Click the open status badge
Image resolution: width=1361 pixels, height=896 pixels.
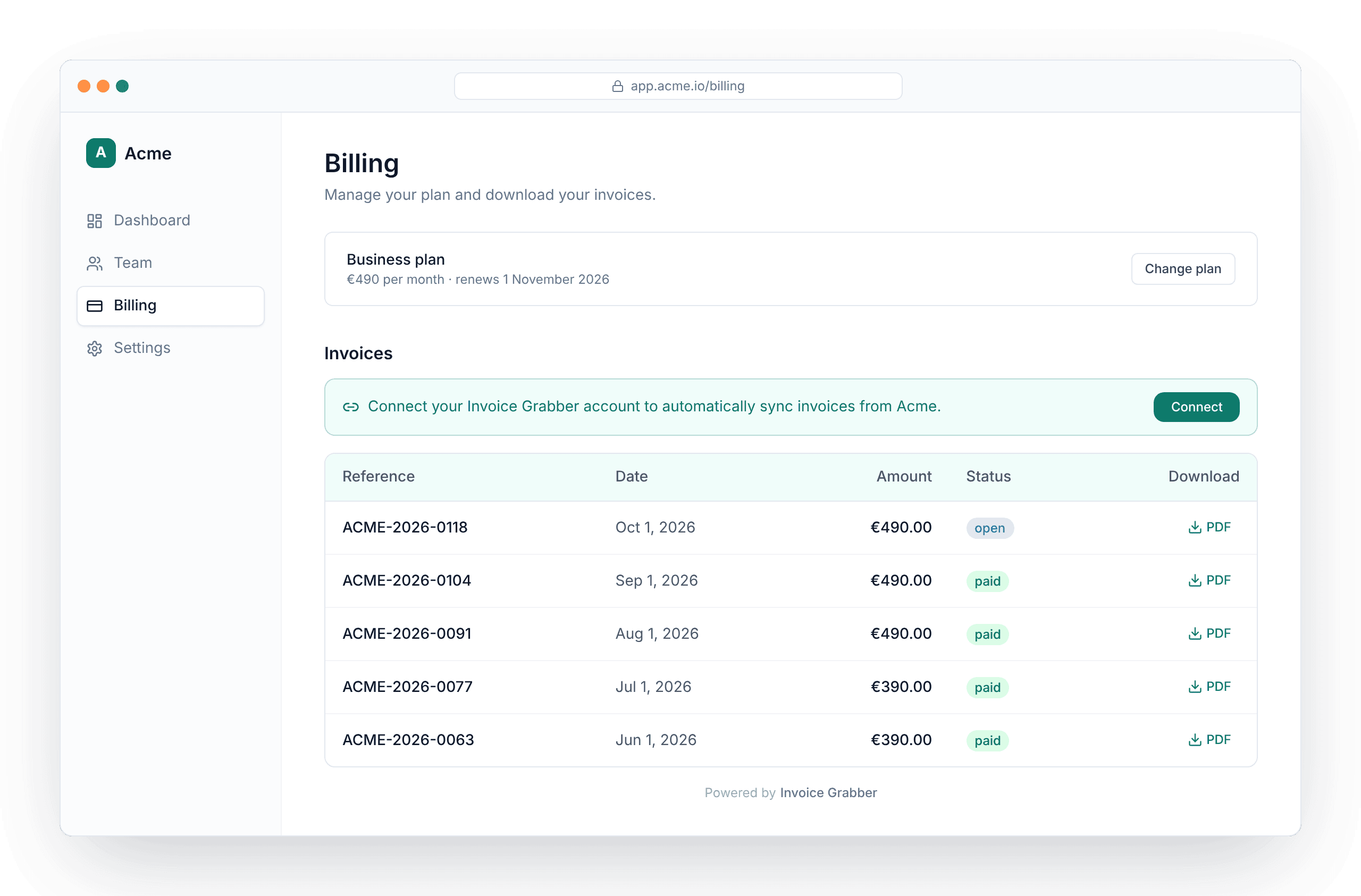[x=990, y=528]
